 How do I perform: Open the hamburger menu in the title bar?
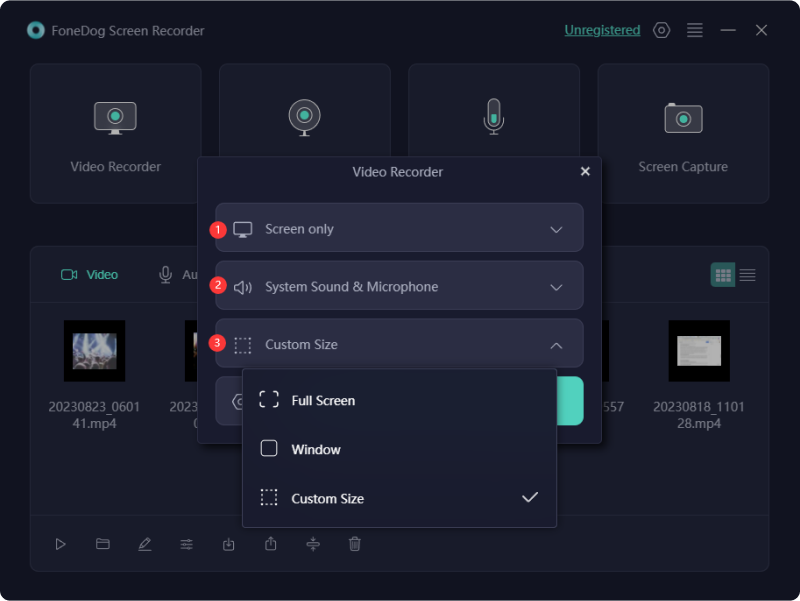point(695,30)
